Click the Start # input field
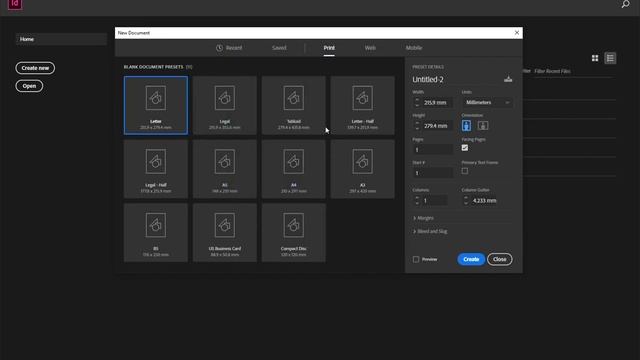Viewport: 640px width, 360px height. [433, 173]
